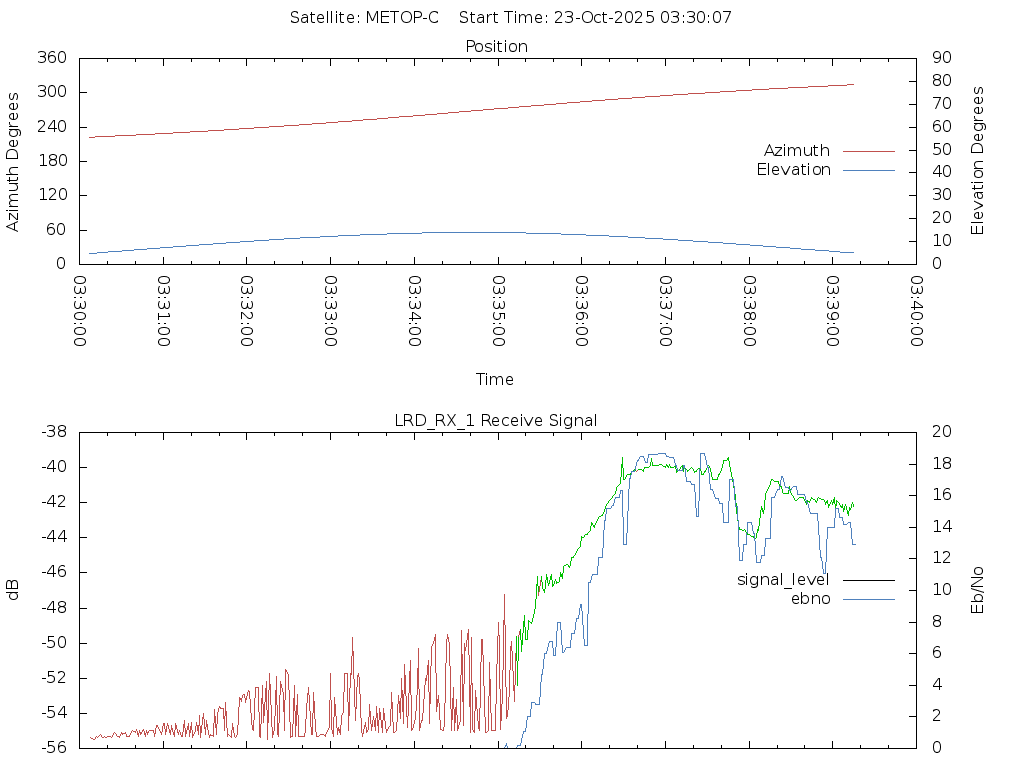Click the 03:30:00 time tick label
This screenshot has width=1024, height=768.
[x=80, y=311]
